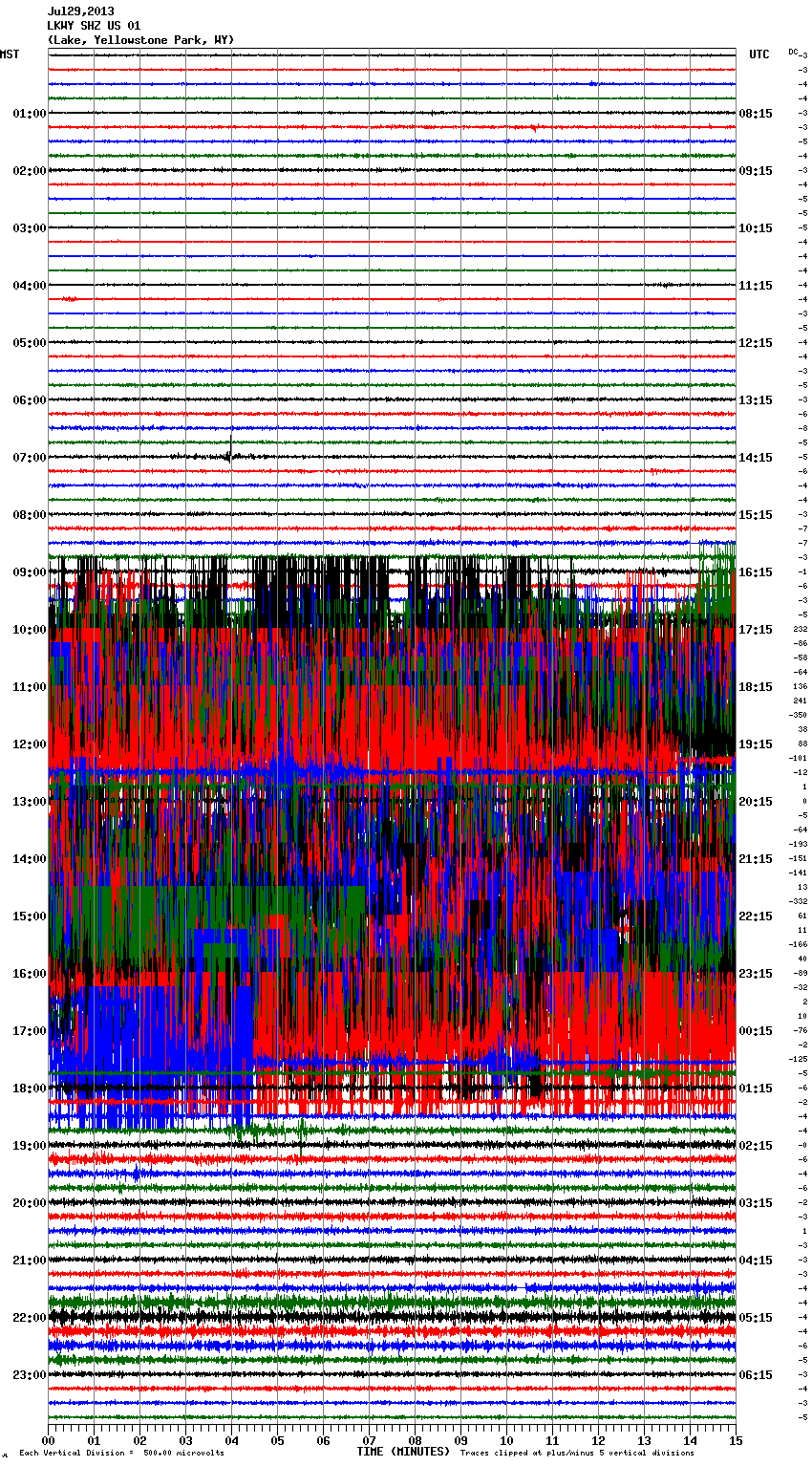Click the '05' minute tick label on x-axis
The height and width of the screenshot is (1466, 812).
tap(277, 1440)
